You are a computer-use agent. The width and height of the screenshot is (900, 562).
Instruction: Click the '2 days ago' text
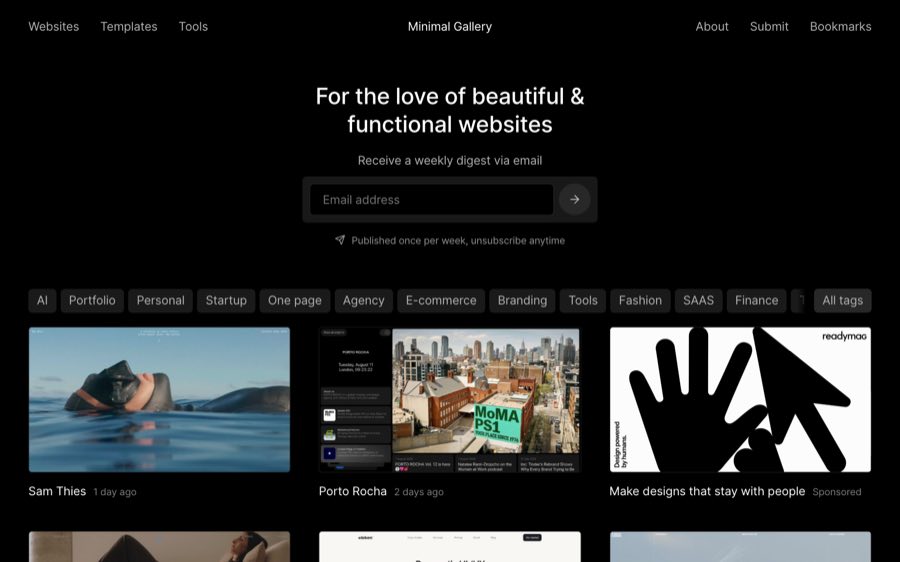419,492
